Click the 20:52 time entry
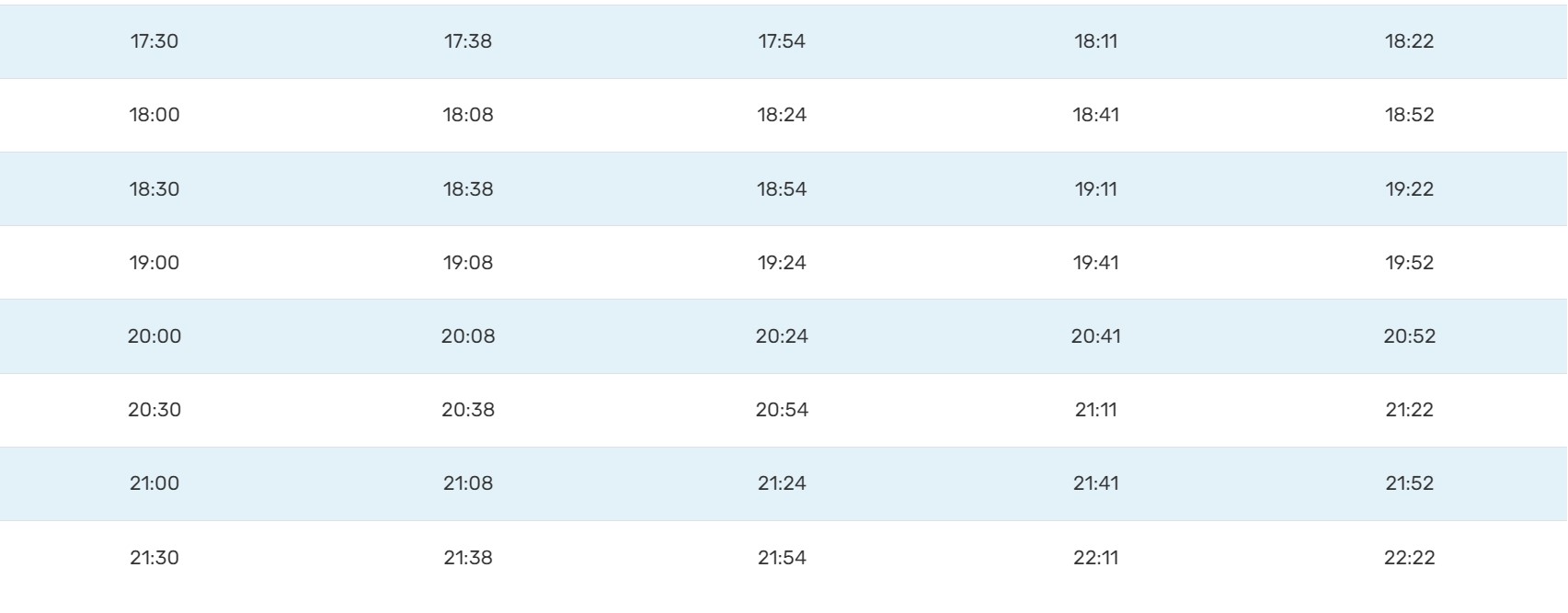Screen dimensions: 1568x613 (1409, 336)
